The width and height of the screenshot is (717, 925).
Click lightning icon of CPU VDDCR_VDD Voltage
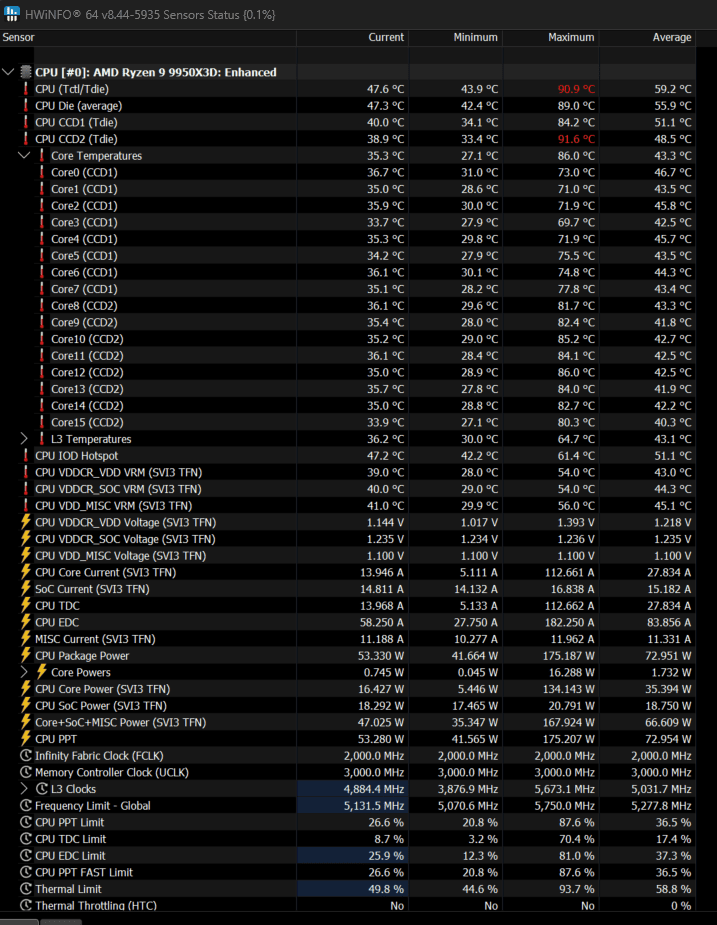(x=25, y=522)
